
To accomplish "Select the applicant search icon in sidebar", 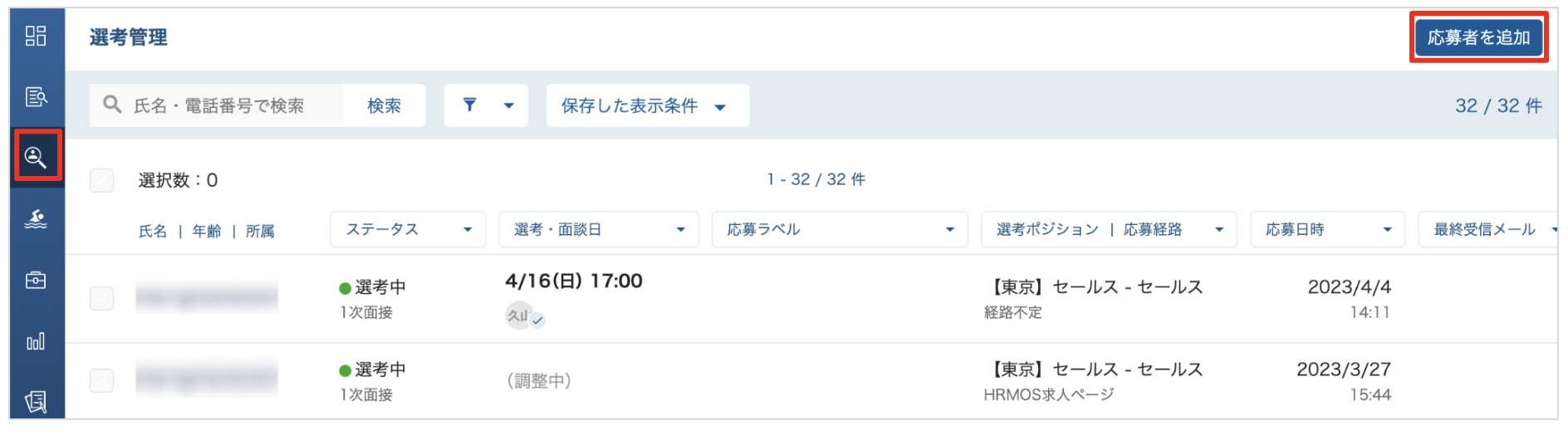I will click(36, 157).
